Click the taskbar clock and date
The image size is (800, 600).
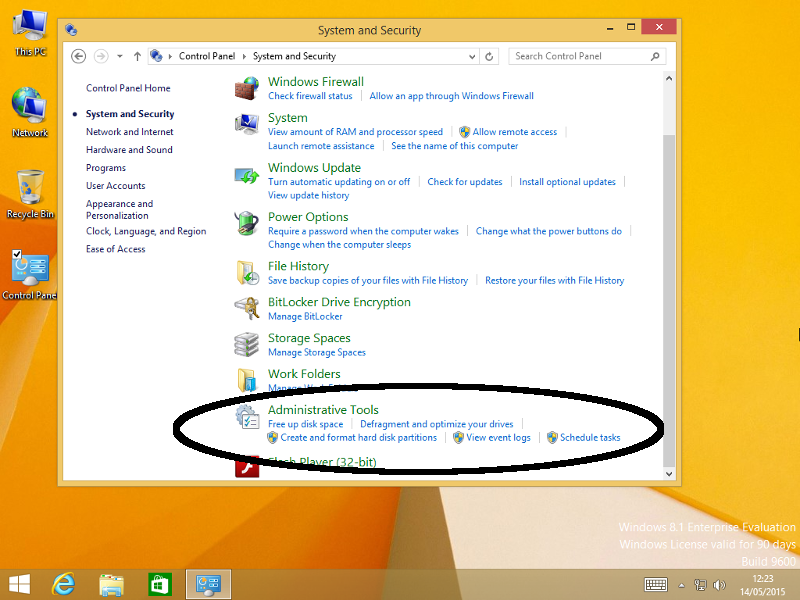(763, 585)
